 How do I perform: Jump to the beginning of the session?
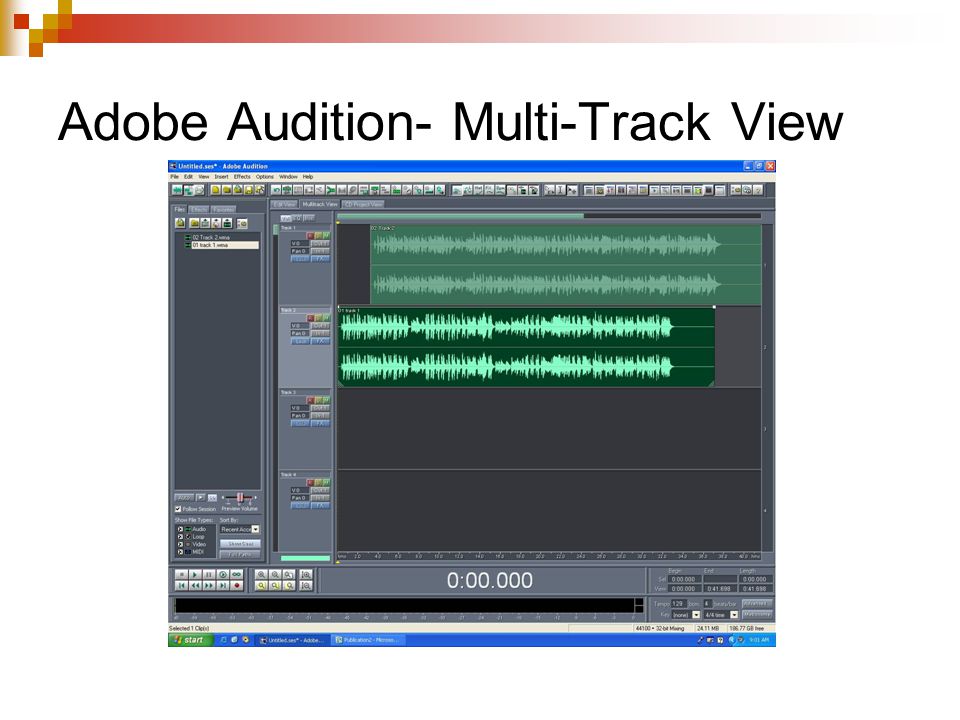pos(181,586)
